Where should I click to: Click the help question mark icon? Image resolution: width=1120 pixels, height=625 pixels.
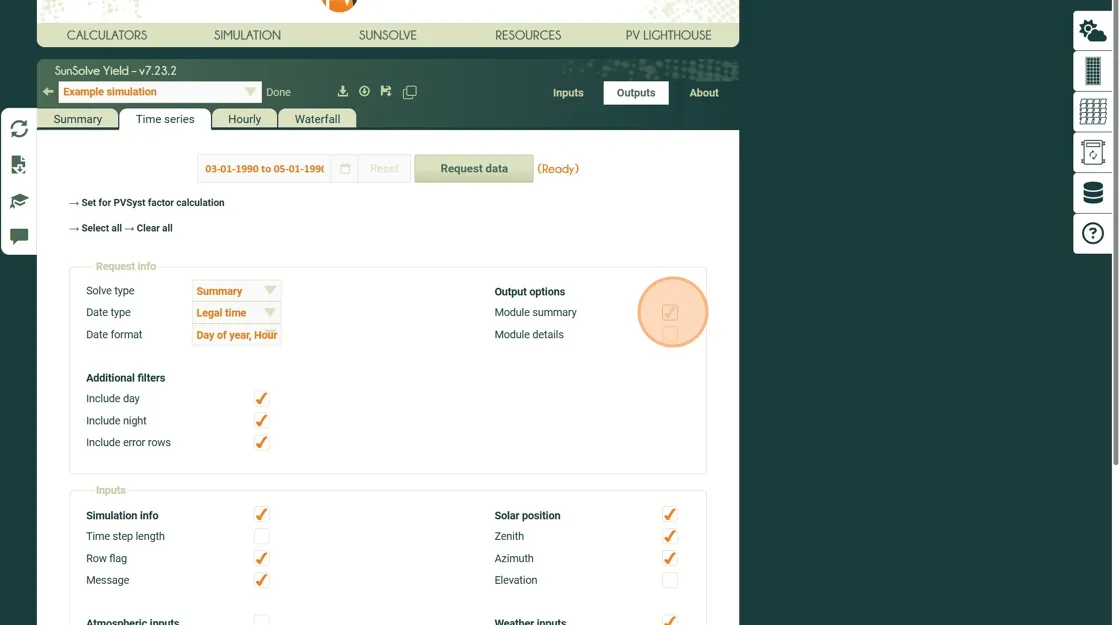(x=1092, y=234)
